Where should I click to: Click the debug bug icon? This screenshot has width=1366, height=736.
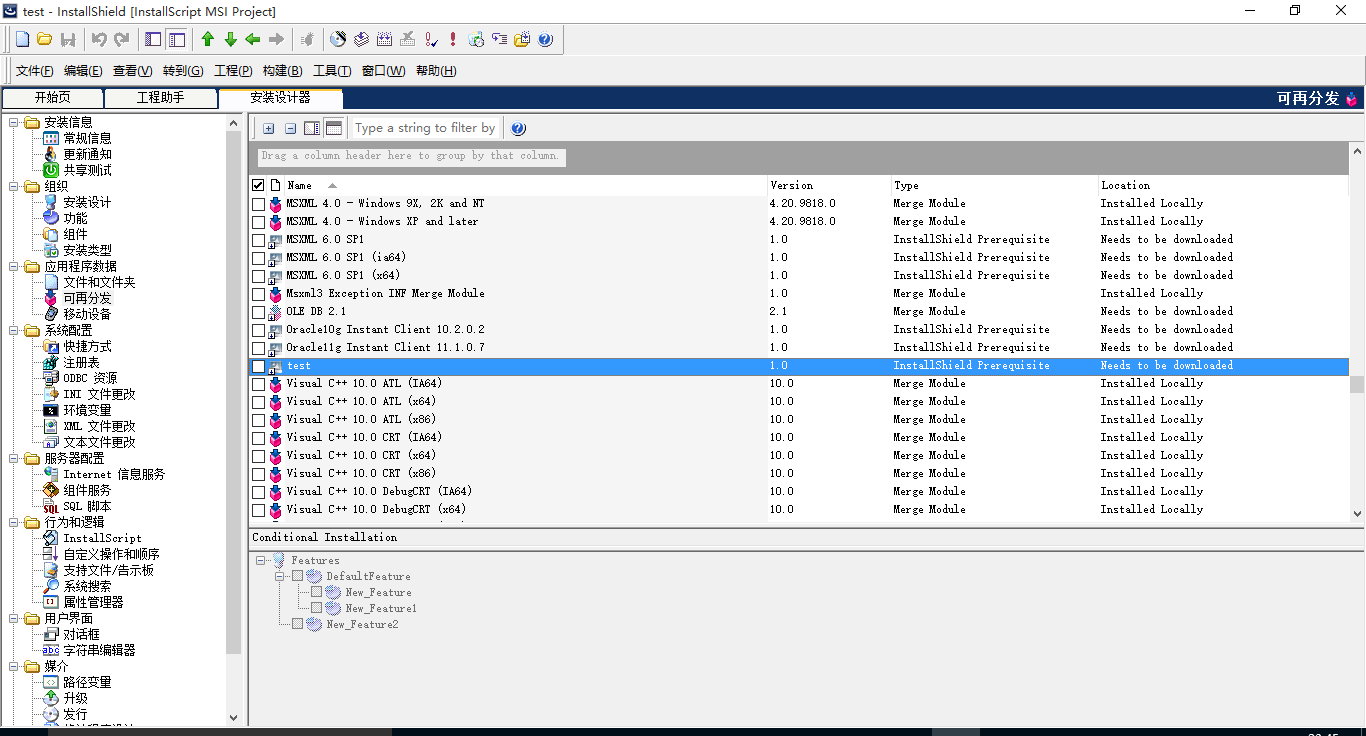(x=307, y=39)
